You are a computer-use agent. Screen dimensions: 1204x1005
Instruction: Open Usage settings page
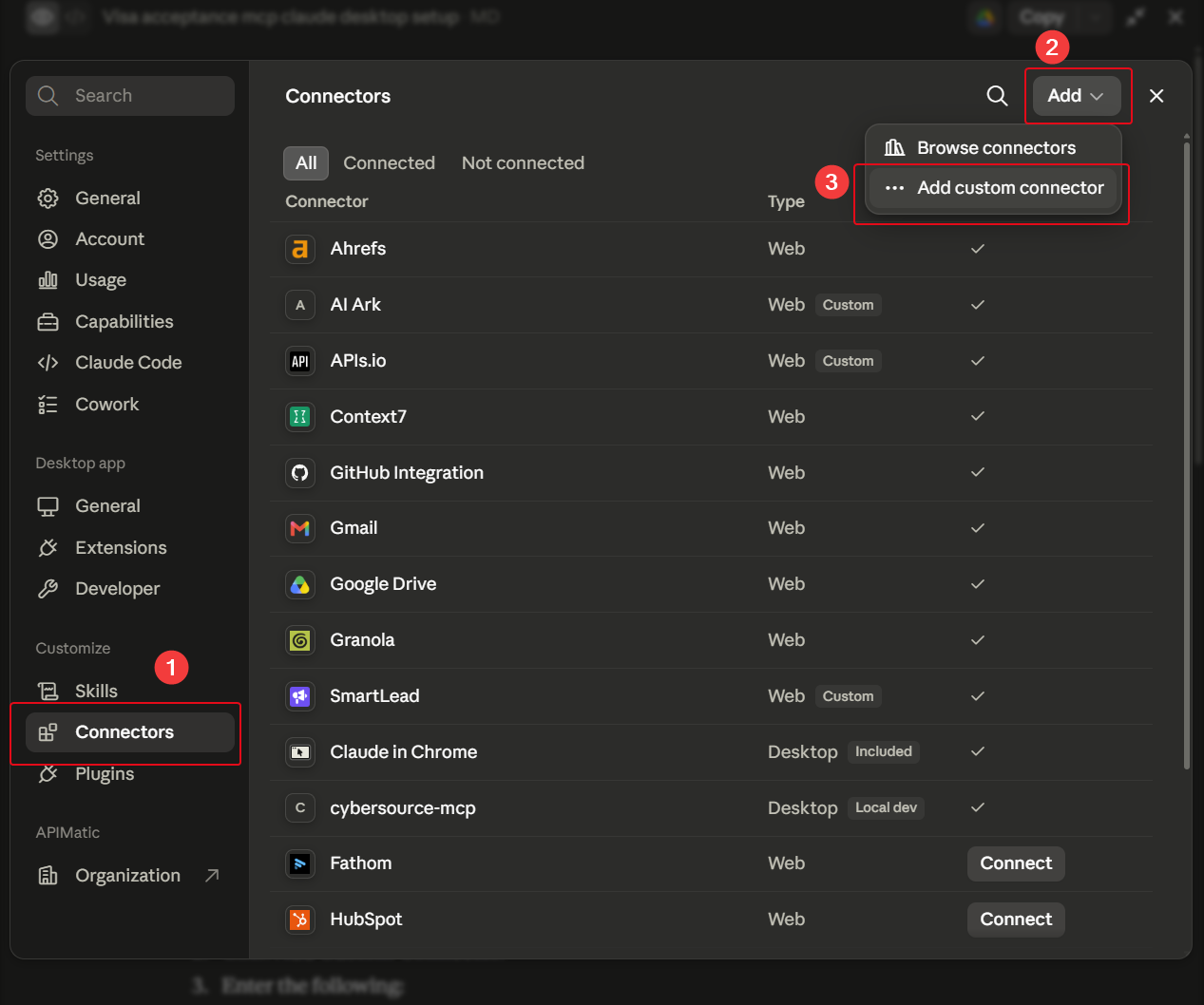click(x=130, y=280)
